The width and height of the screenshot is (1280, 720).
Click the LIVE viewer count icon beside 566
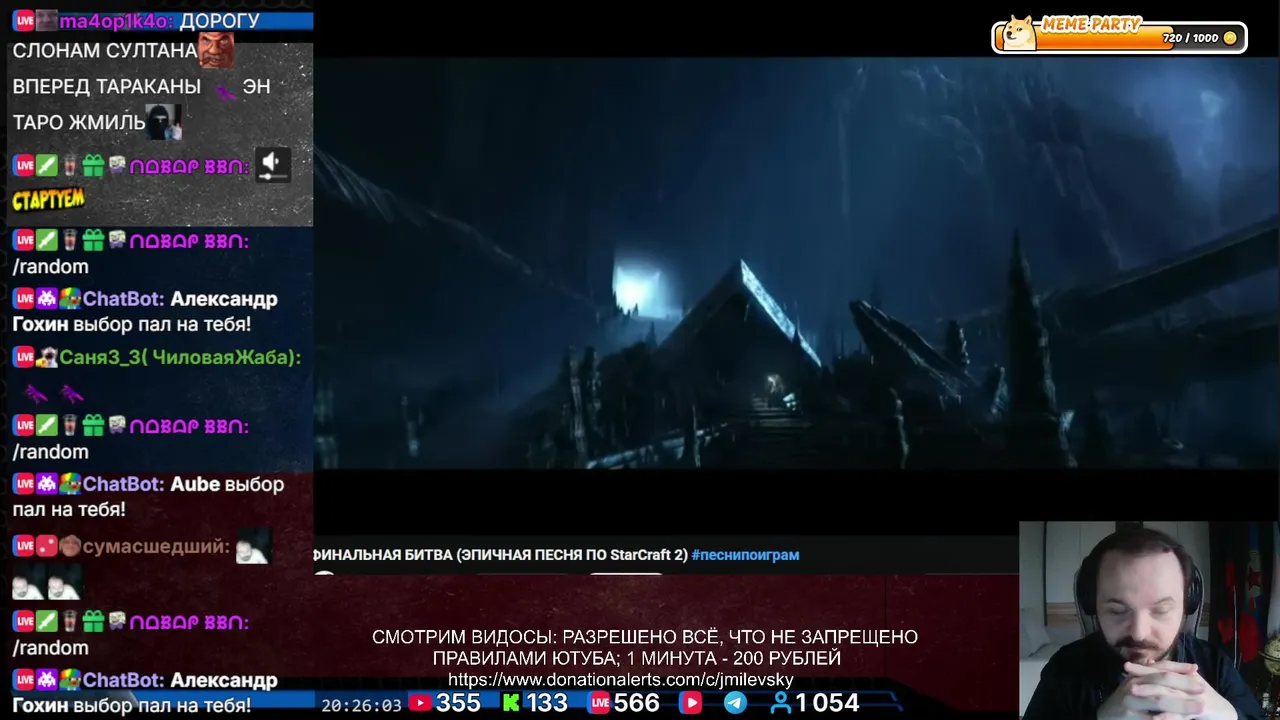click(x=600, y=704)
